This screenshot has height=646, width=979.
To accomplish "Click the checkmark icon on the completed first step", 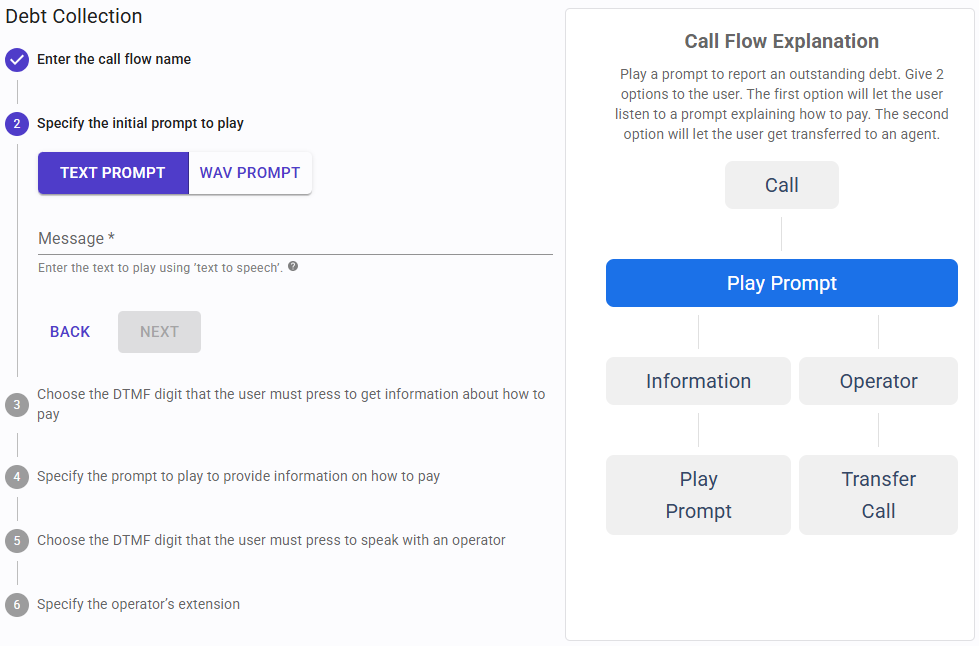I will 16,60.
